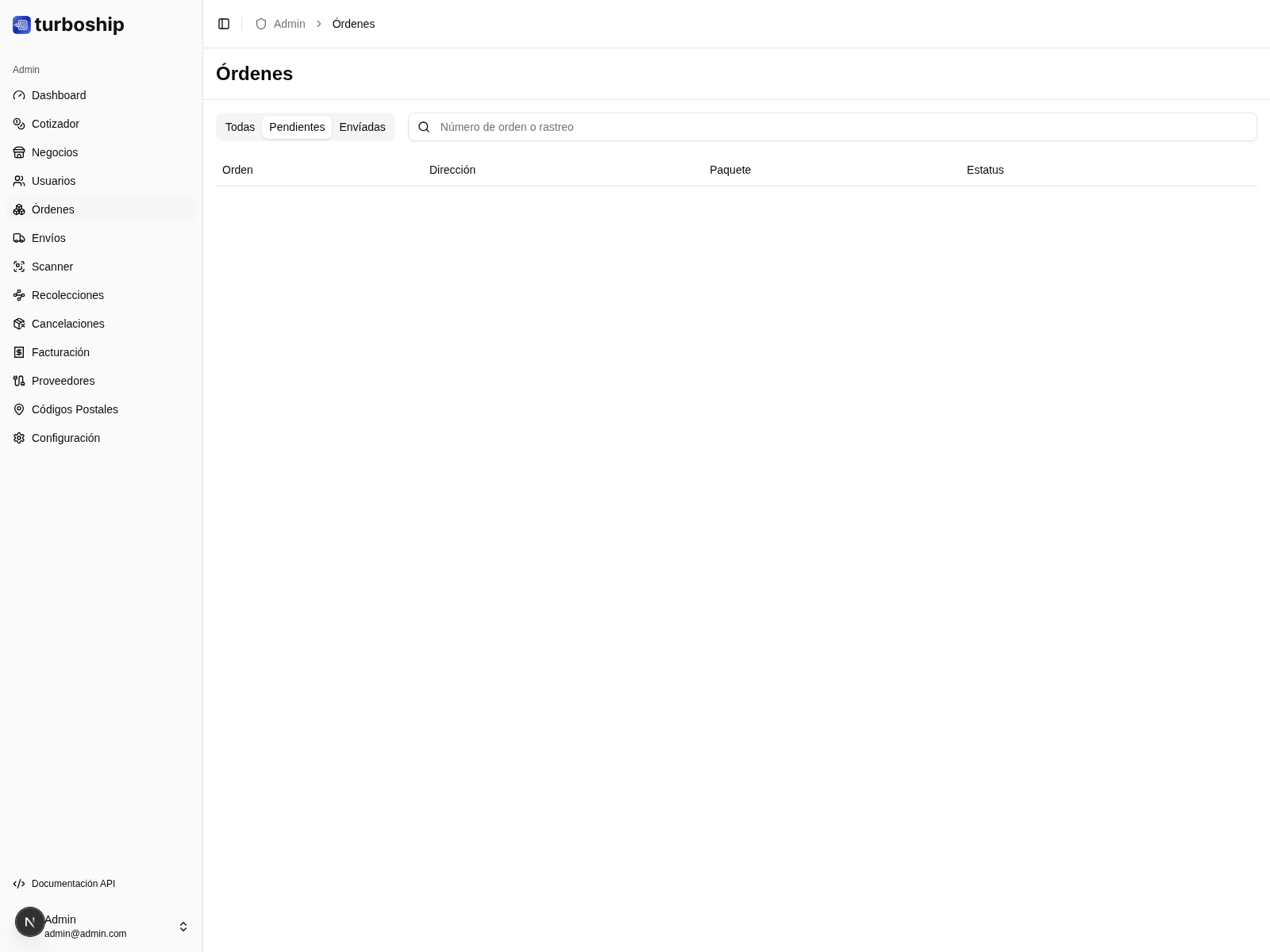The width and height of the screenshot is (1270, 952).
Task: Click the Dashboard gauge icon
Action: tap(19, 95)
